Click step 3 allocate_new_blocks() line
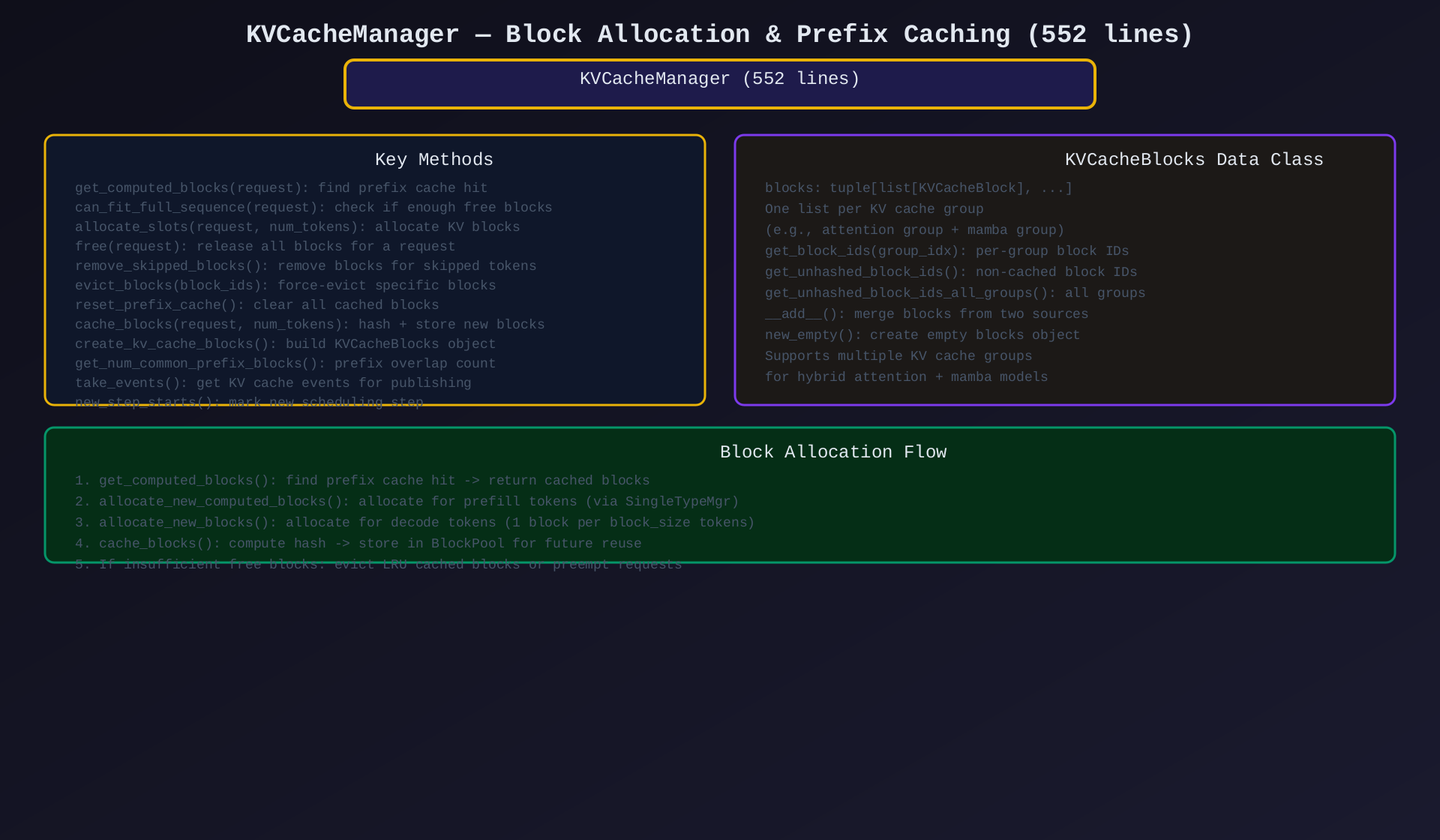Viewport: 1440px width, 840px height. point(415,522)
